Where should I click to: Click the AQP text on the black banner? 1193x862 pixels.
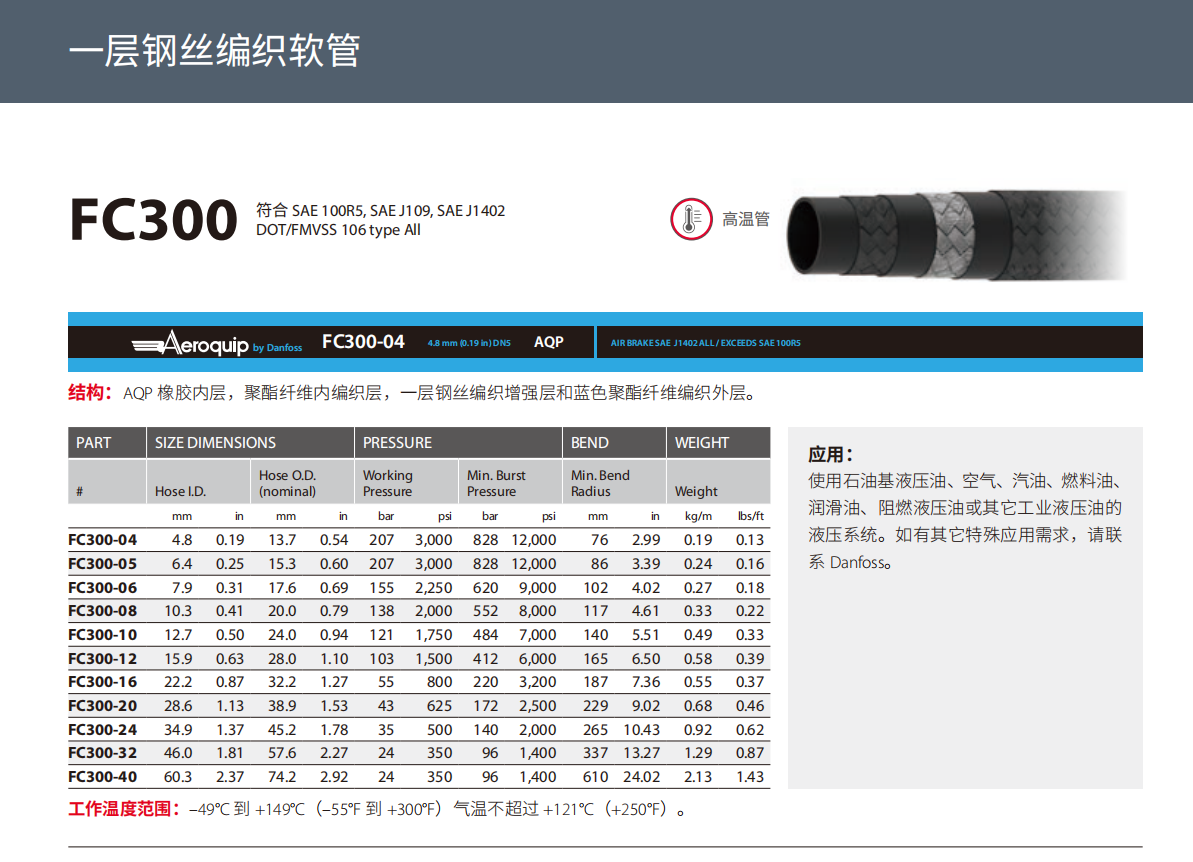pos(548,342)
